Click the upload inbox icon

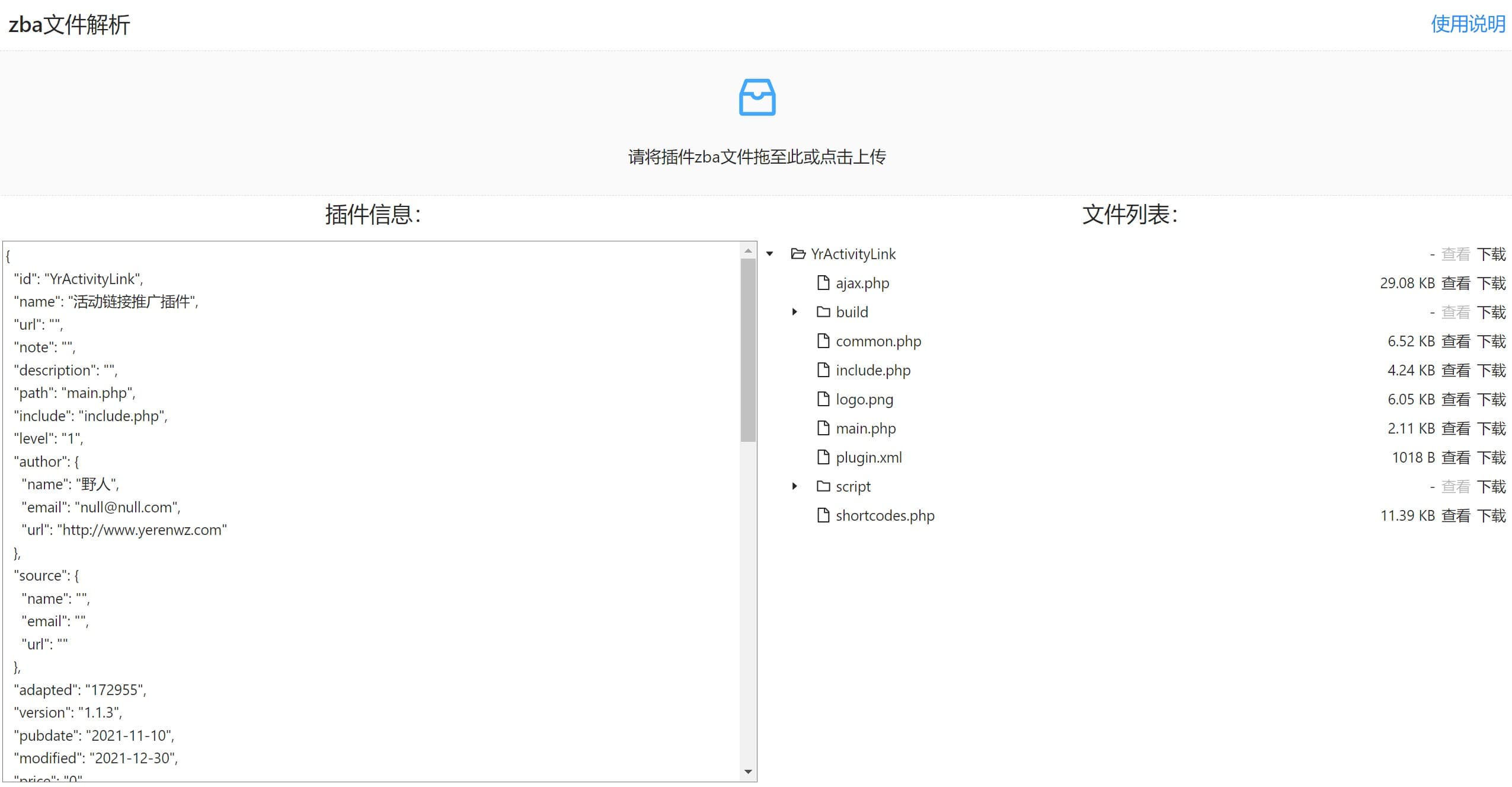click(x=757, y=97)
